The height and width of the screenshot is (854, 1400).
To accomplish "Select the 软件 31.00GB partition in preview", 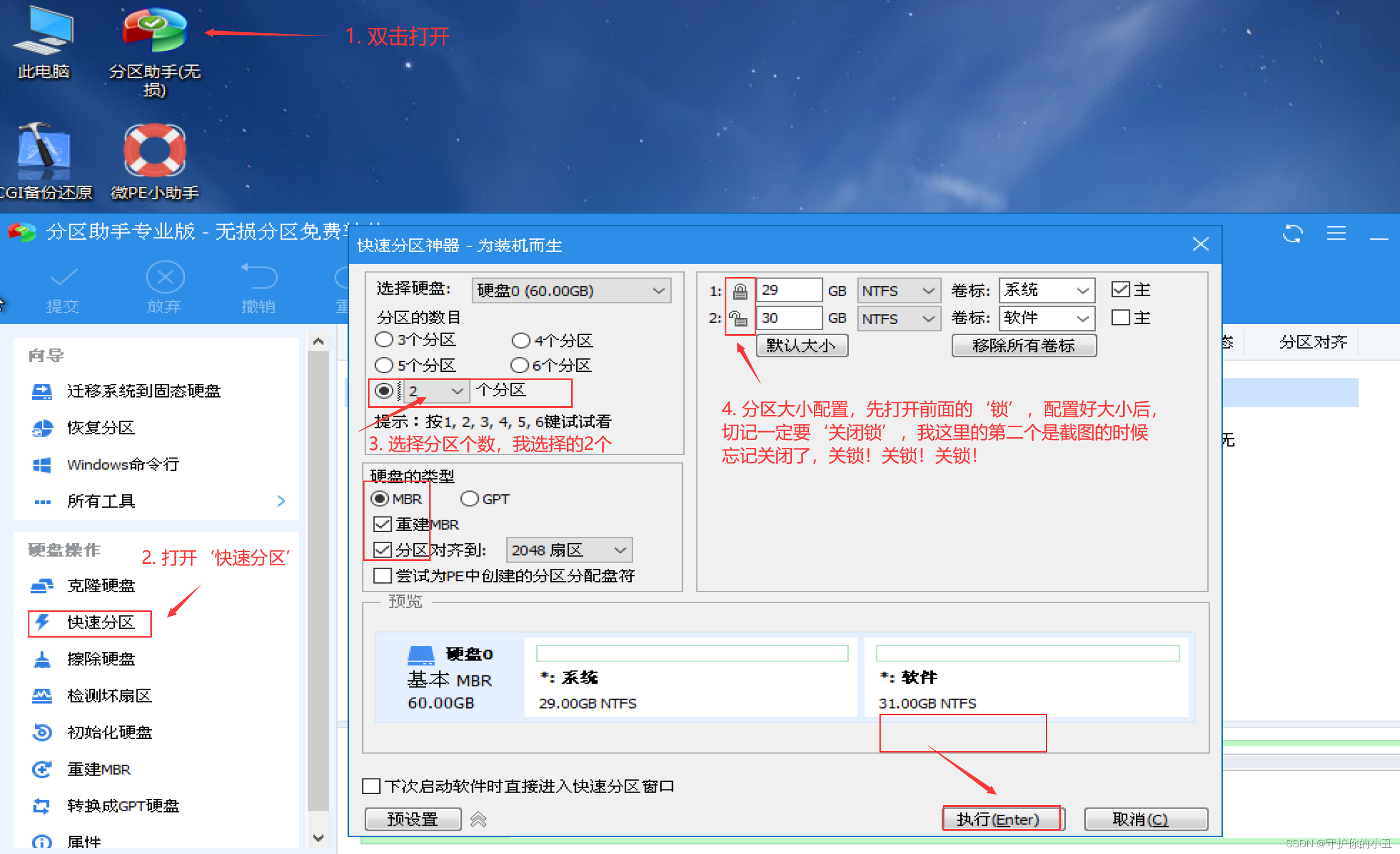I will pos(1026,676).
